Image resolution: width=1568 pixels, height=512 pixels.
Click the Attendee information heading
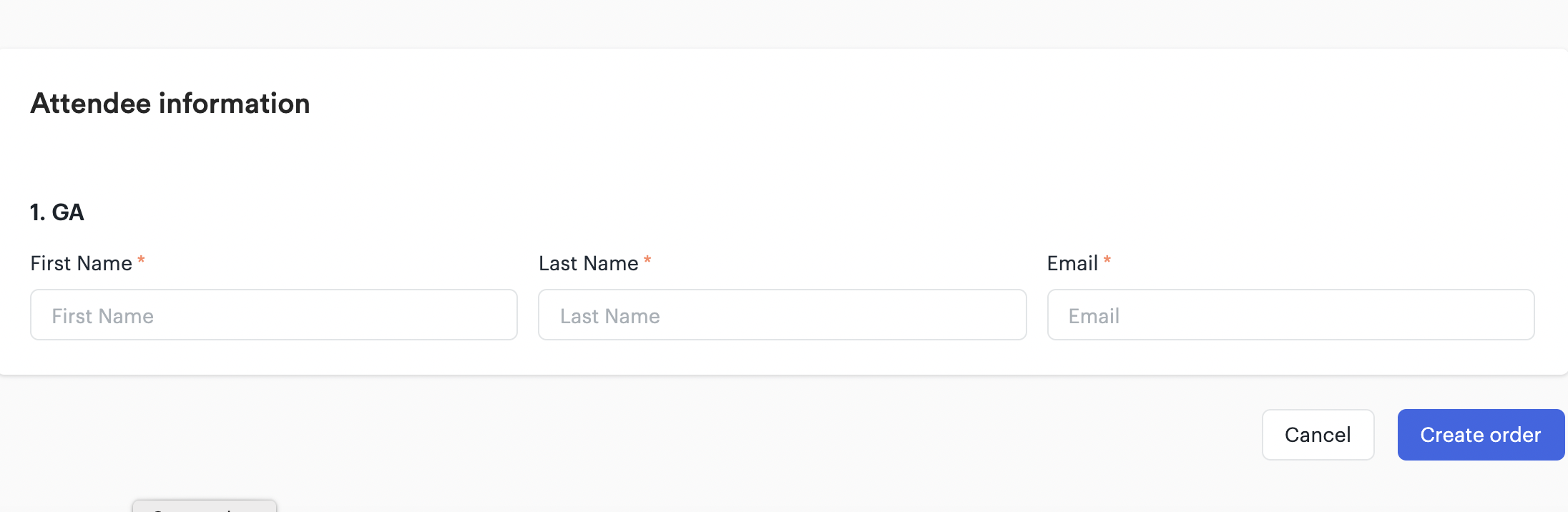pyautogui.click(x=170, y=104)
